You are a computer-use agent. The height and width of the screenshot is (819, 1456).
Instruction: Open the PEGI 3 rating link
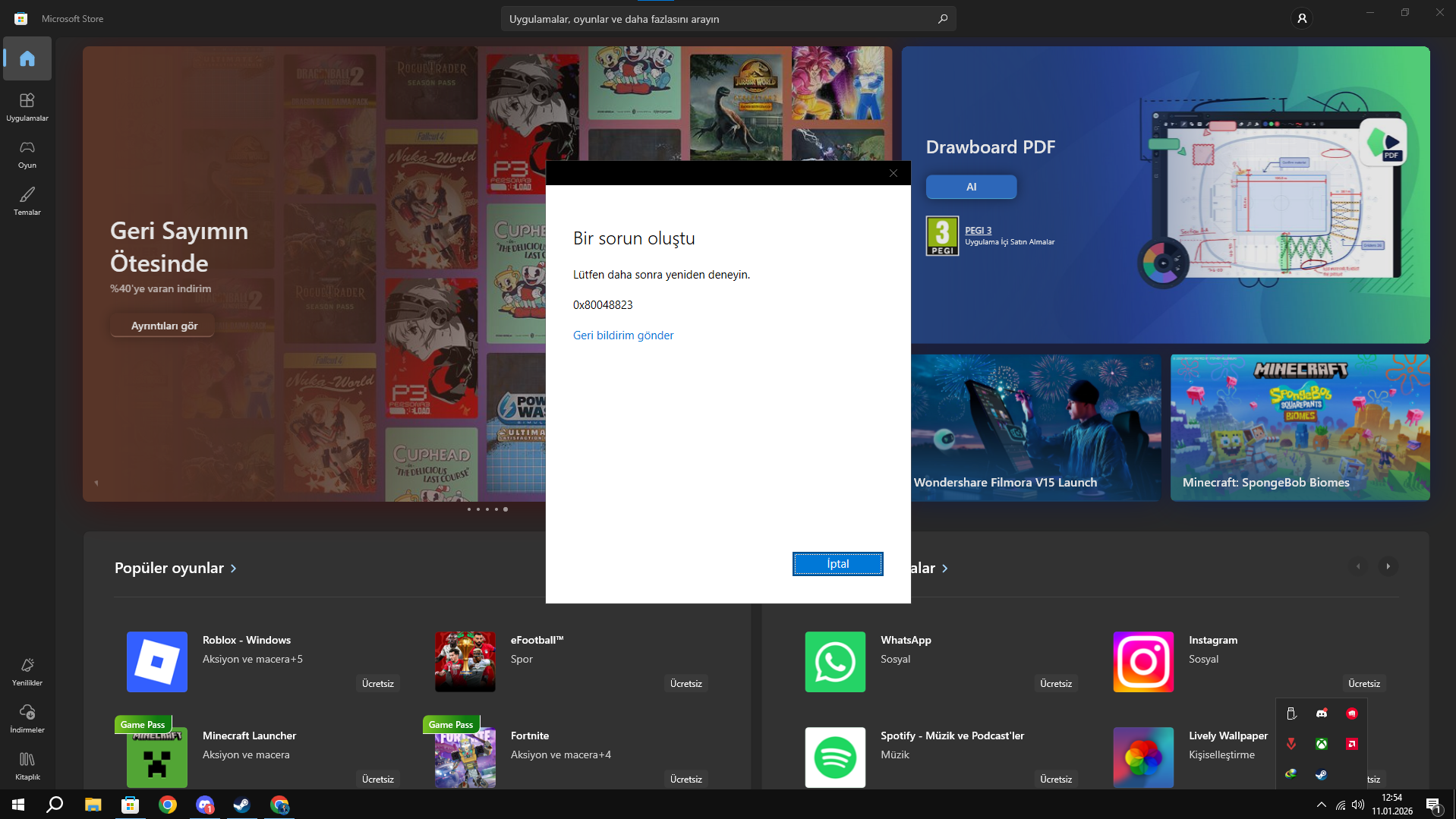pos(978,230)
